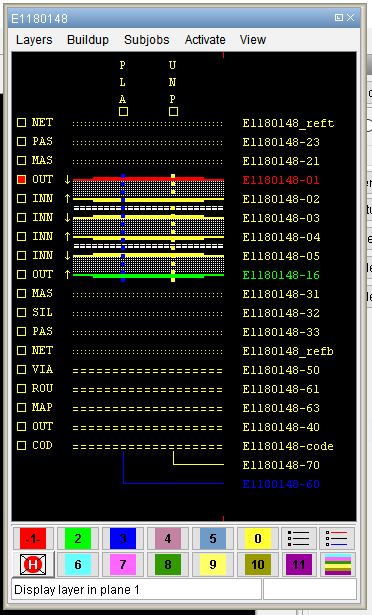
Task: Check the PAS layer E1180148-23 box
Action: coord(22,142)
